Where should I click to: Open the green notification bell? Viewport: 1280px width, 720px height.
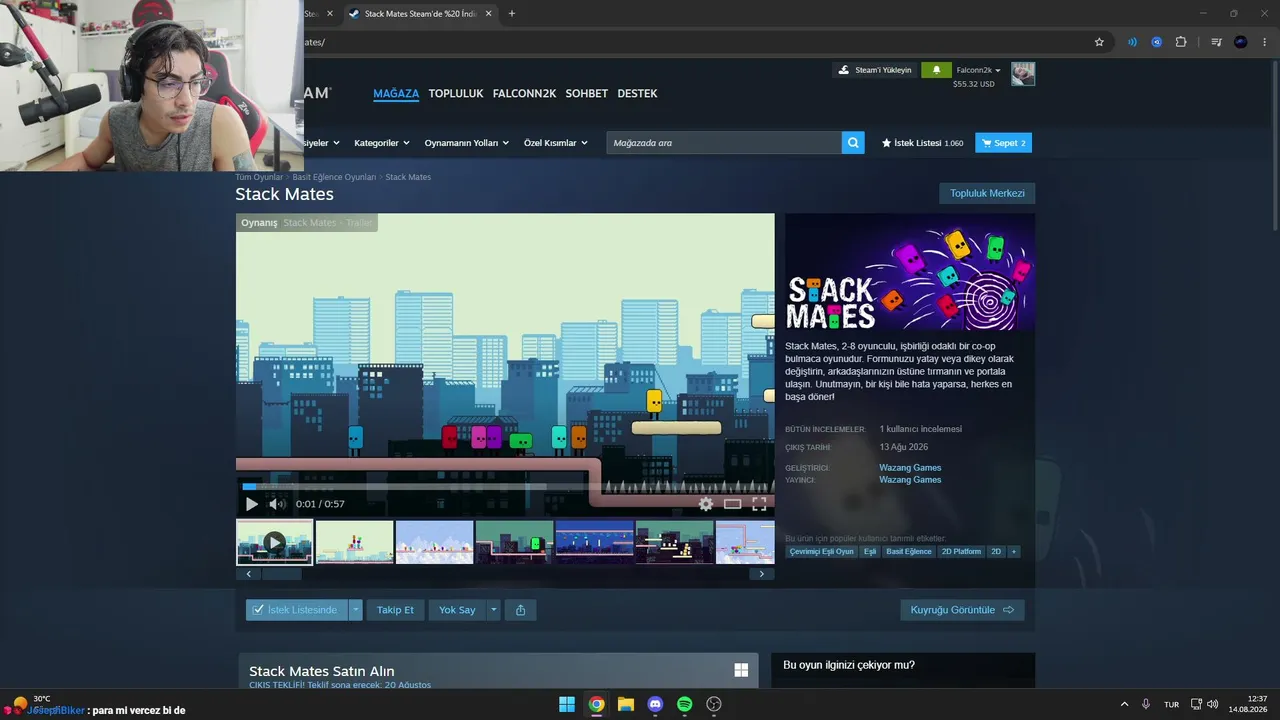click(x=936, y=70)
